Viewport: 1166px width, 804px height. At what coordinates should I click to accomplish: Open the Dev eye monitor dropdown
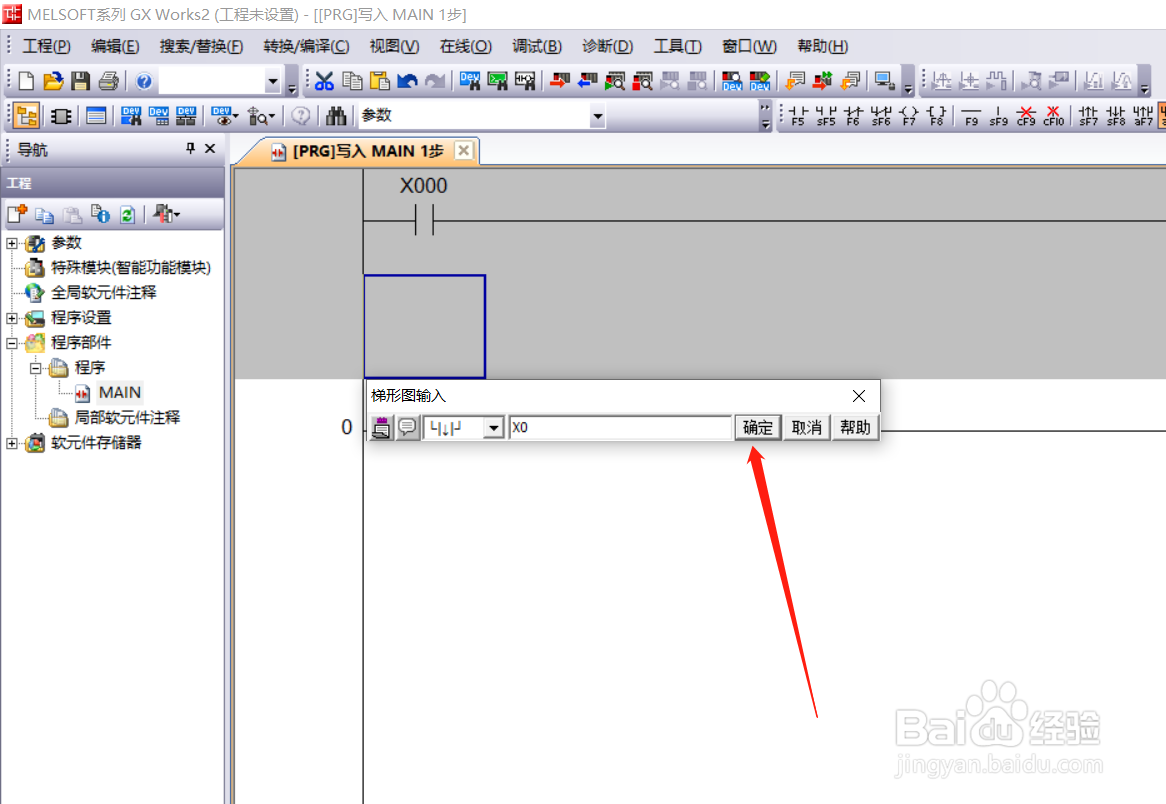224,115
